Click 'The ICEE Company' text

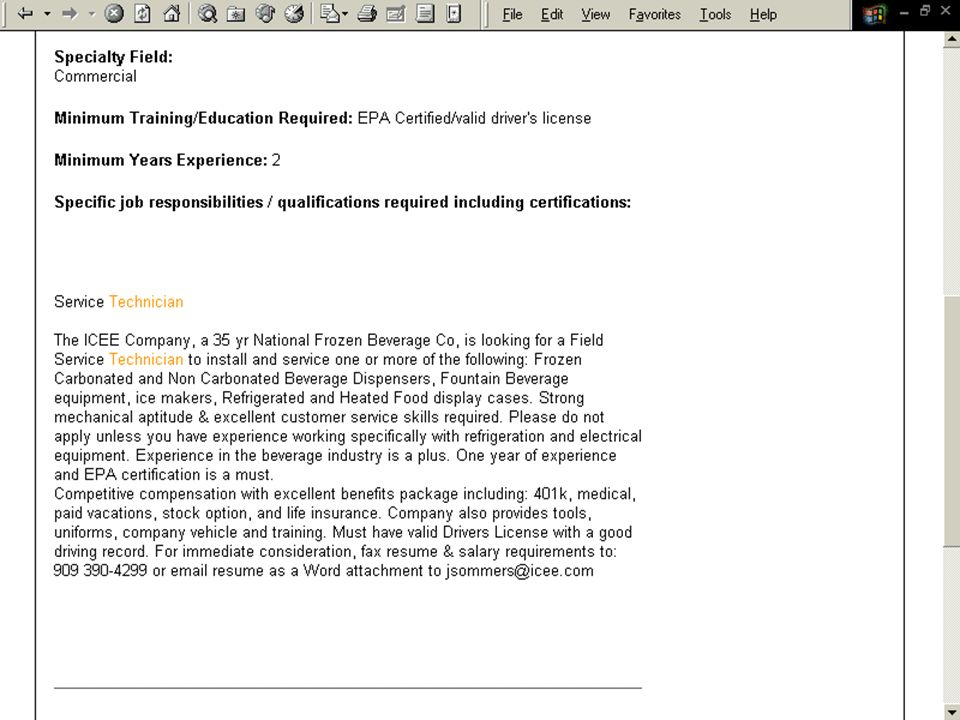click(122, 340)
